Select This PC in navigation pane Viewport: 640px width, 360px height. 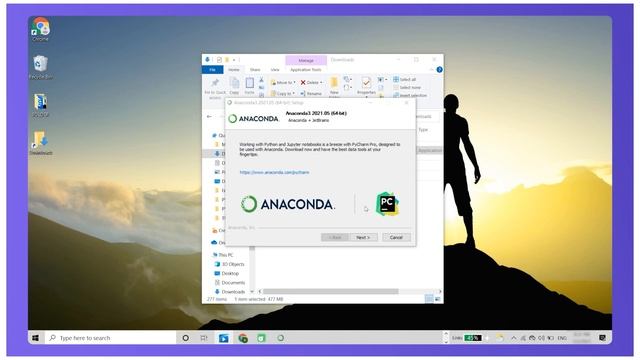pos(223,255)
